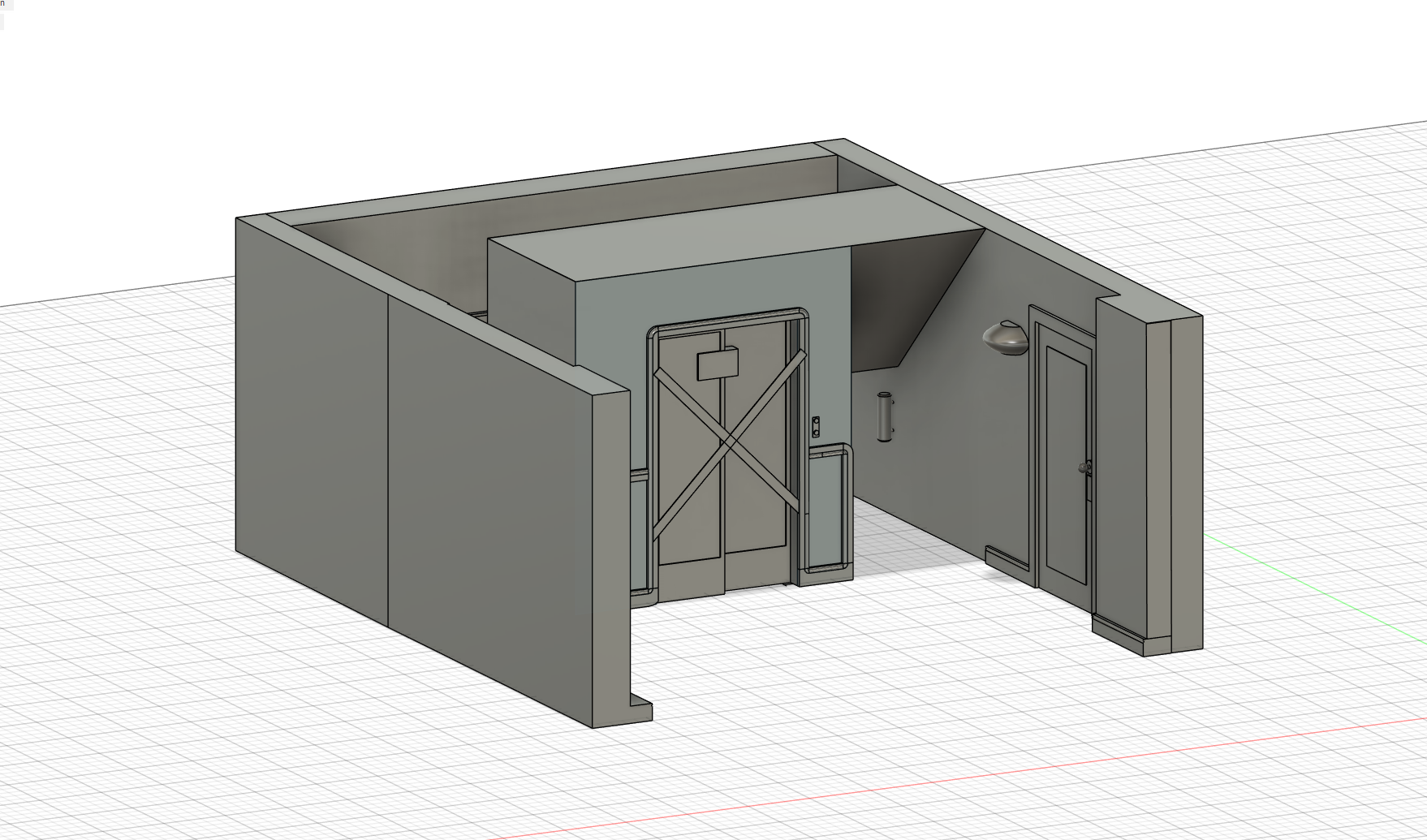
Task: Select the cylindrical wall fixture
Action: (884, 417)
